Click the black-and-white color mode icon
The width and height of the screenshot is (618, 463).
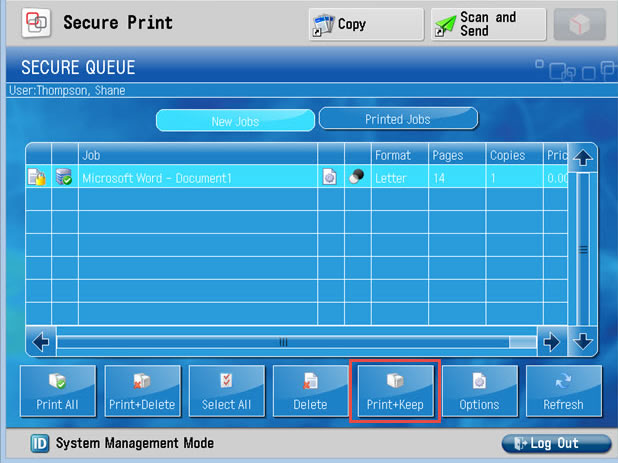click(357, 176)
